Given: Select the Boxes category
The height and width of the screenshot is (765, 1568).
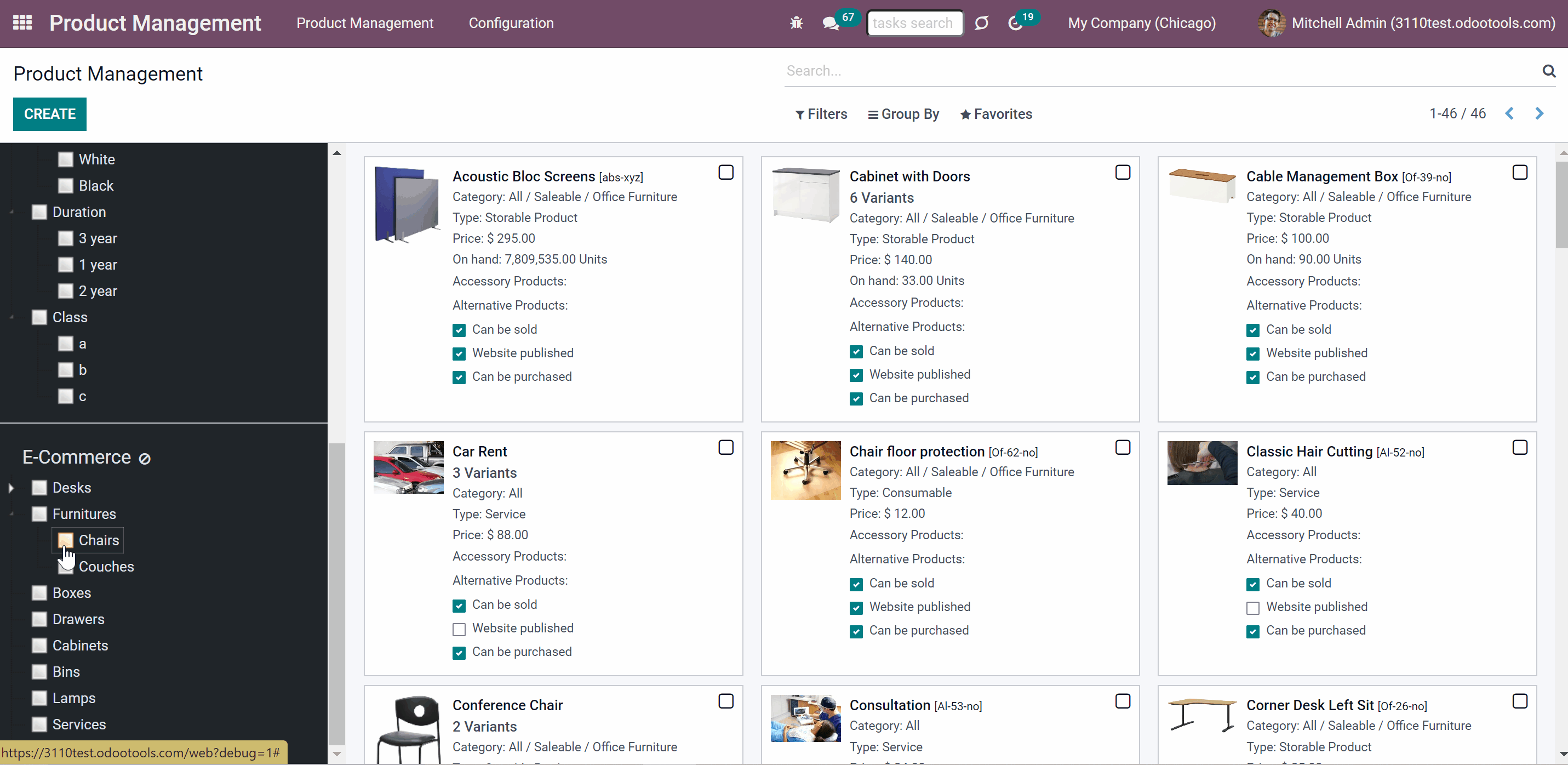Looking at the screenshot, I should click(72, 592).
